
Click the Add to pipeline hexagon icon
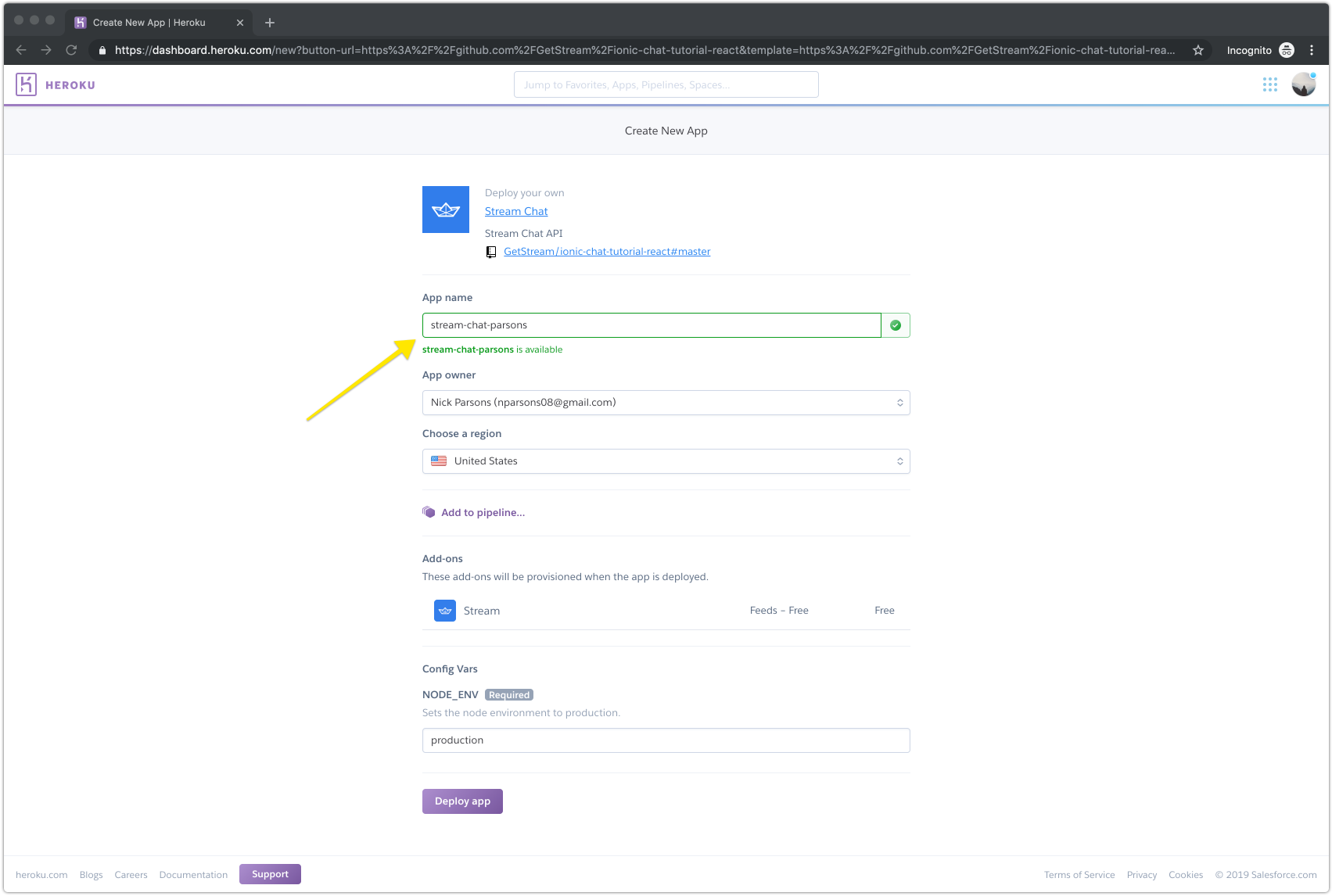click(x=429, y=512)
